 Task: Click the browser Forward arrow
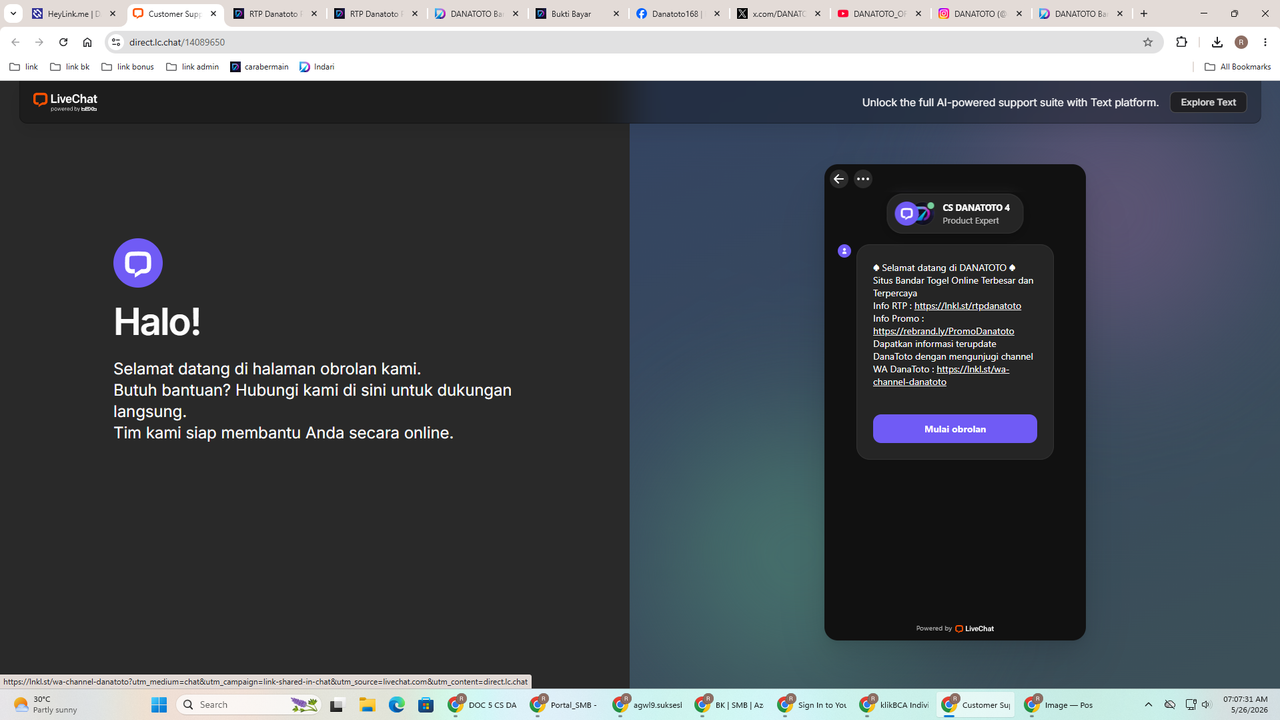(x=39, y=42)
